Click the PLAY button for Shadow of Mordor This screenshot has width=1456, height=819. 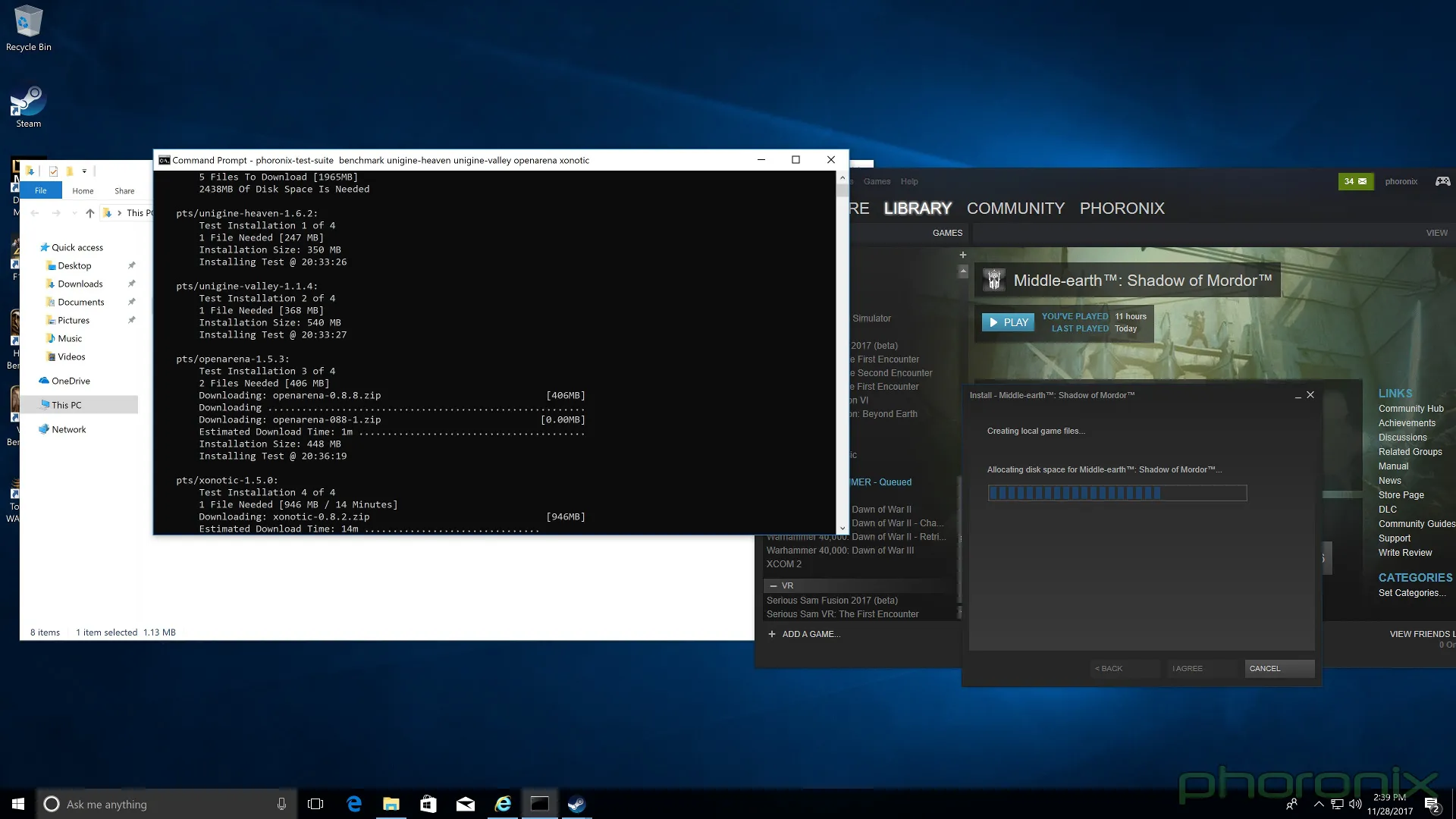(1008, 322)
